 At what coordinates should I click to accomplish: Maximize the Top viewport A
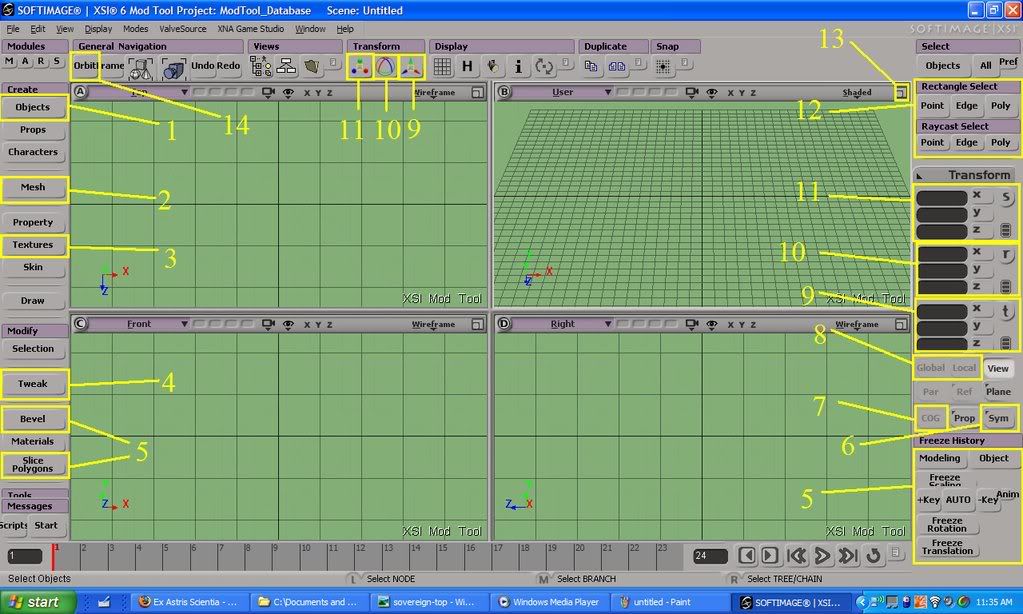click(x=478, y=93)
